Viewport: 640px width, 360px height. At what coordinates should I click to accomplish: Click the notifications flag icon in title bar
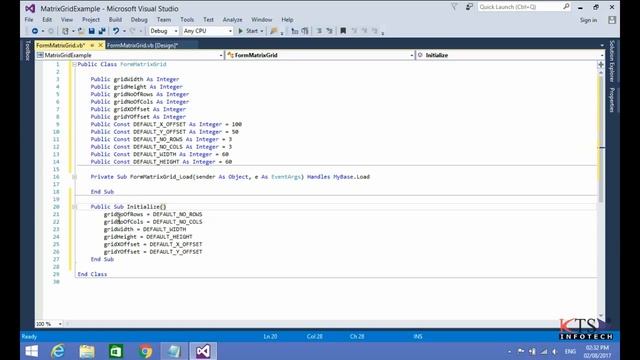pos(454,7)
